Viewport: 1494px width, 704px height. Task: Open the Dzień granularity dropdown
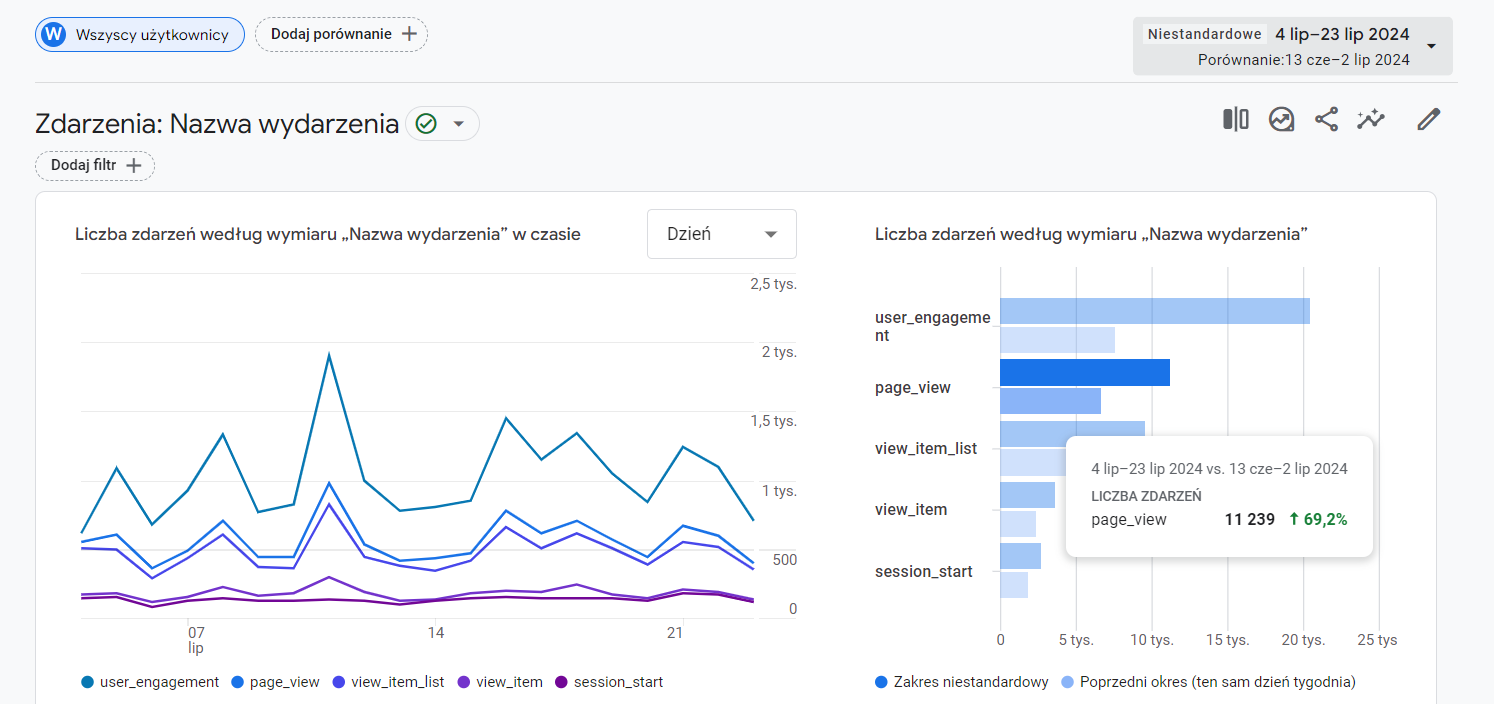(x=722, y=234)
